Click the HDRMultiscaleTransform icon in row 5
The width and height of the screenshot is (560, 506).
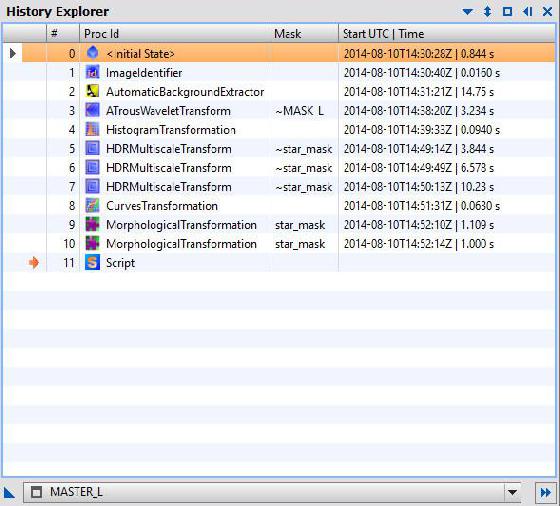[92, 149]
